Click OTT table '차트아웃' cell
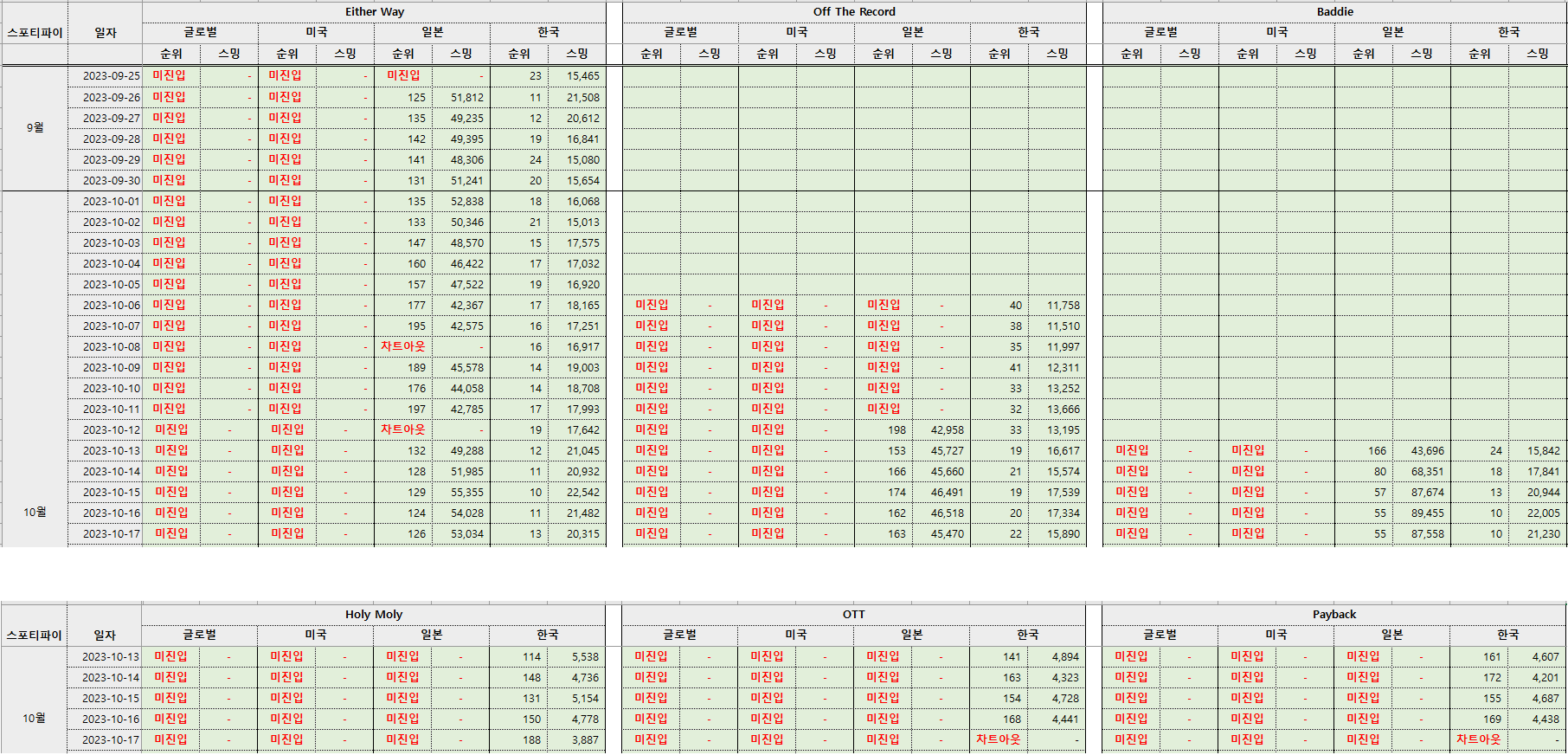 [x=999, y=739]
